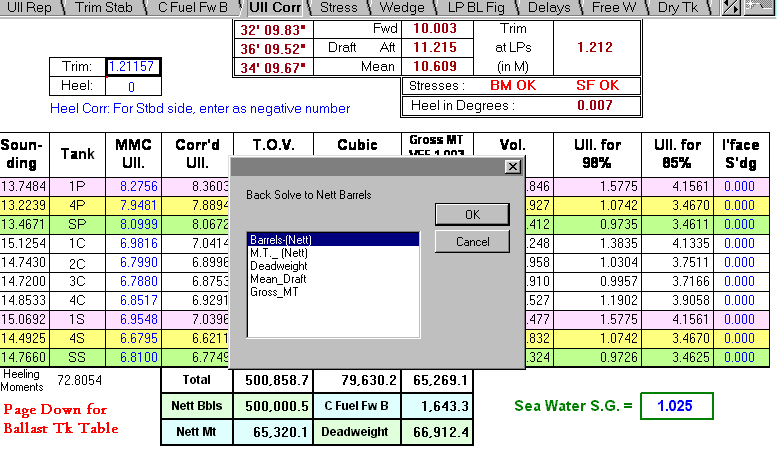Image resolution: width=777 pixels, height=458 pixels.
Task: Click the Trim value input cell
Action: coord(132,67)
